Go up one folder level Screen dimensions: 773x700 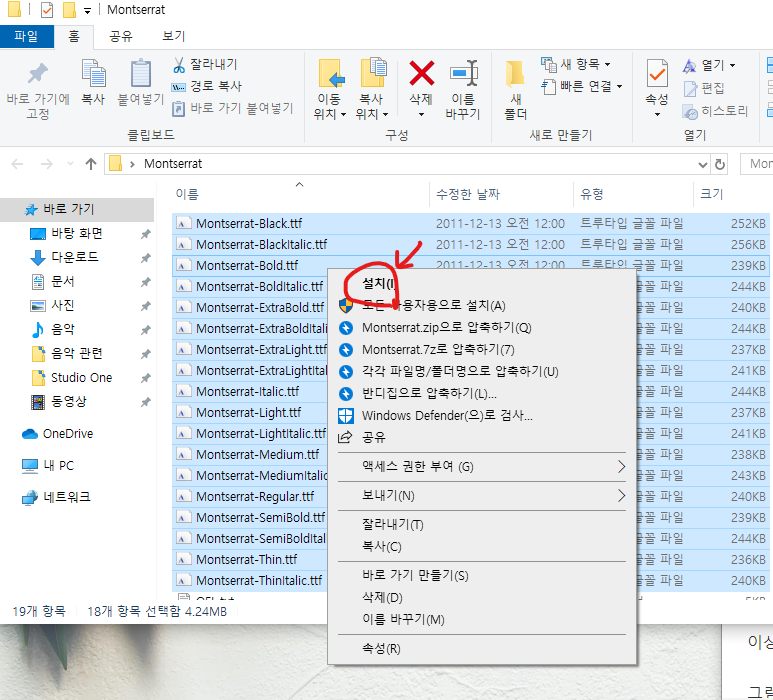coord(91,164)
